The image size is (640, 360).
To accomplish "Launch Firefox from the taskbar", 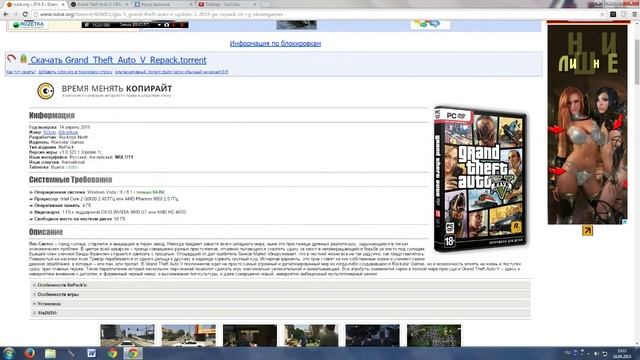I will 29,353.
